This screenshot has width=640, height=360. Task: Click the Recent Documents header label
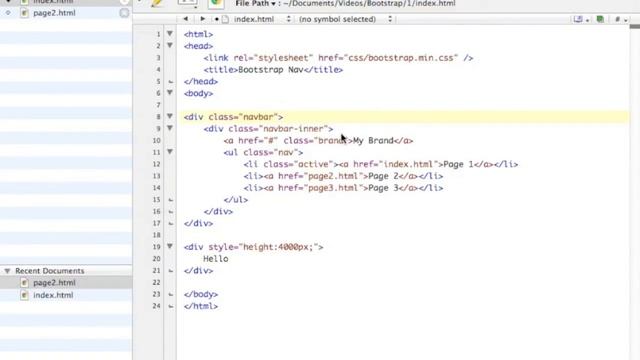50,271
